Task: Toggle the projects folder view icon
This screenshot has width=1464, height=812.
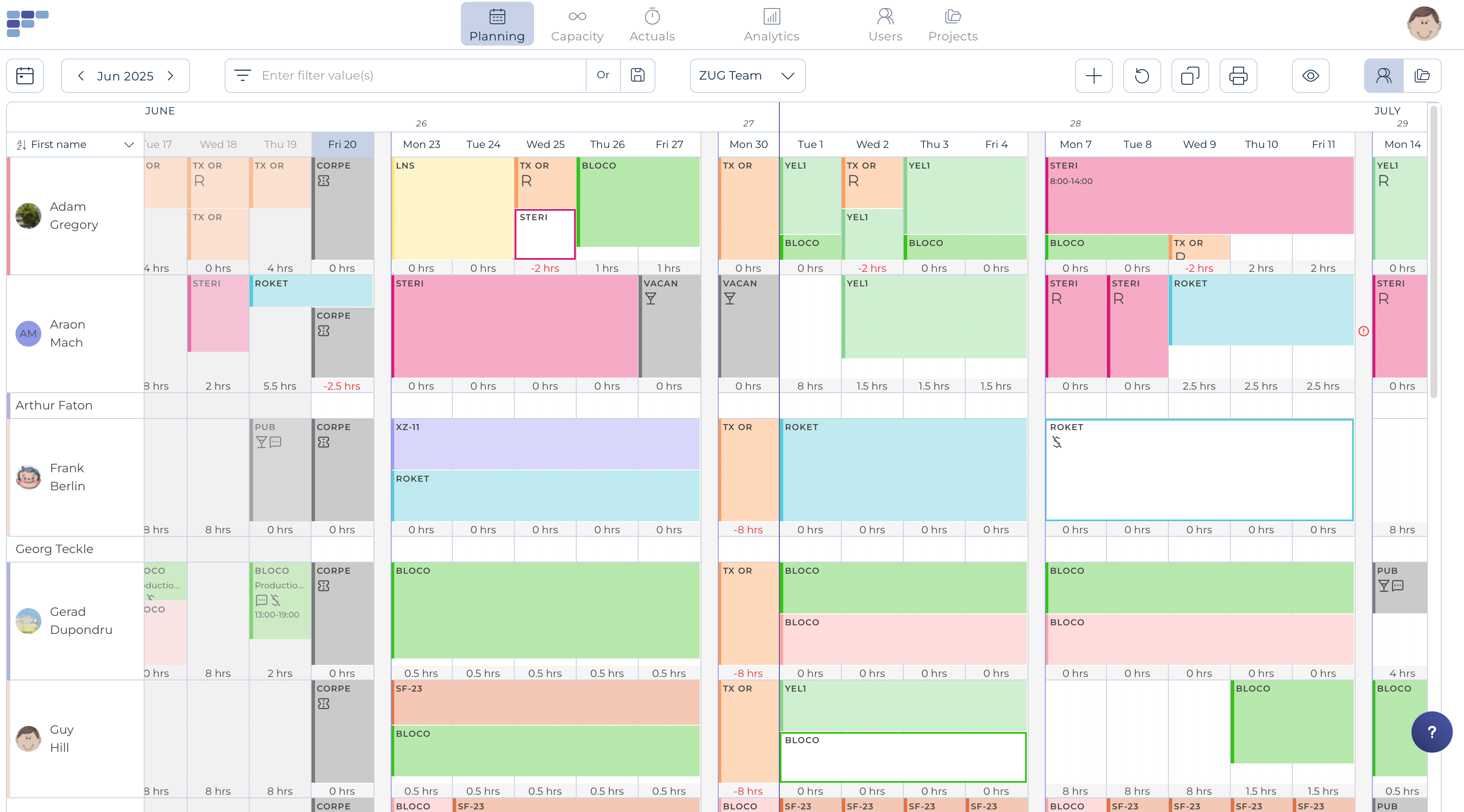Action: (x=1423, y=76)
